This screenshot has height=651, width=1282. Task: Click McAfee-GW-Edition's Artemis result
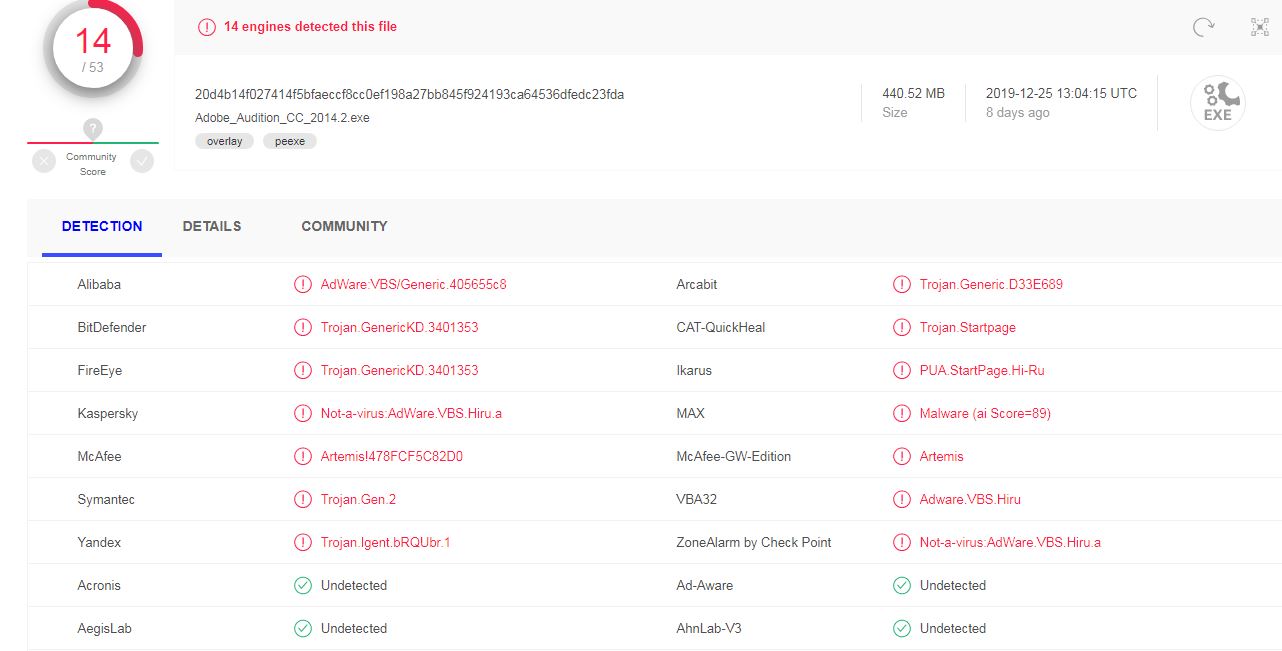coord(942,456)
